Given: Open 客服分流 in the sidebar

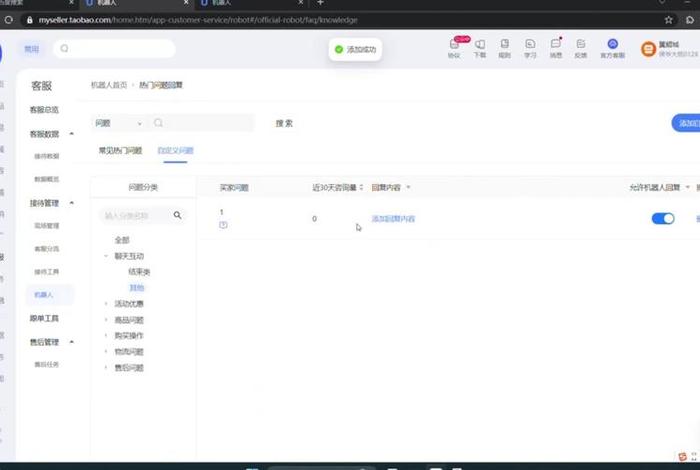Looking at the screenshot, I should coord(46,249).
